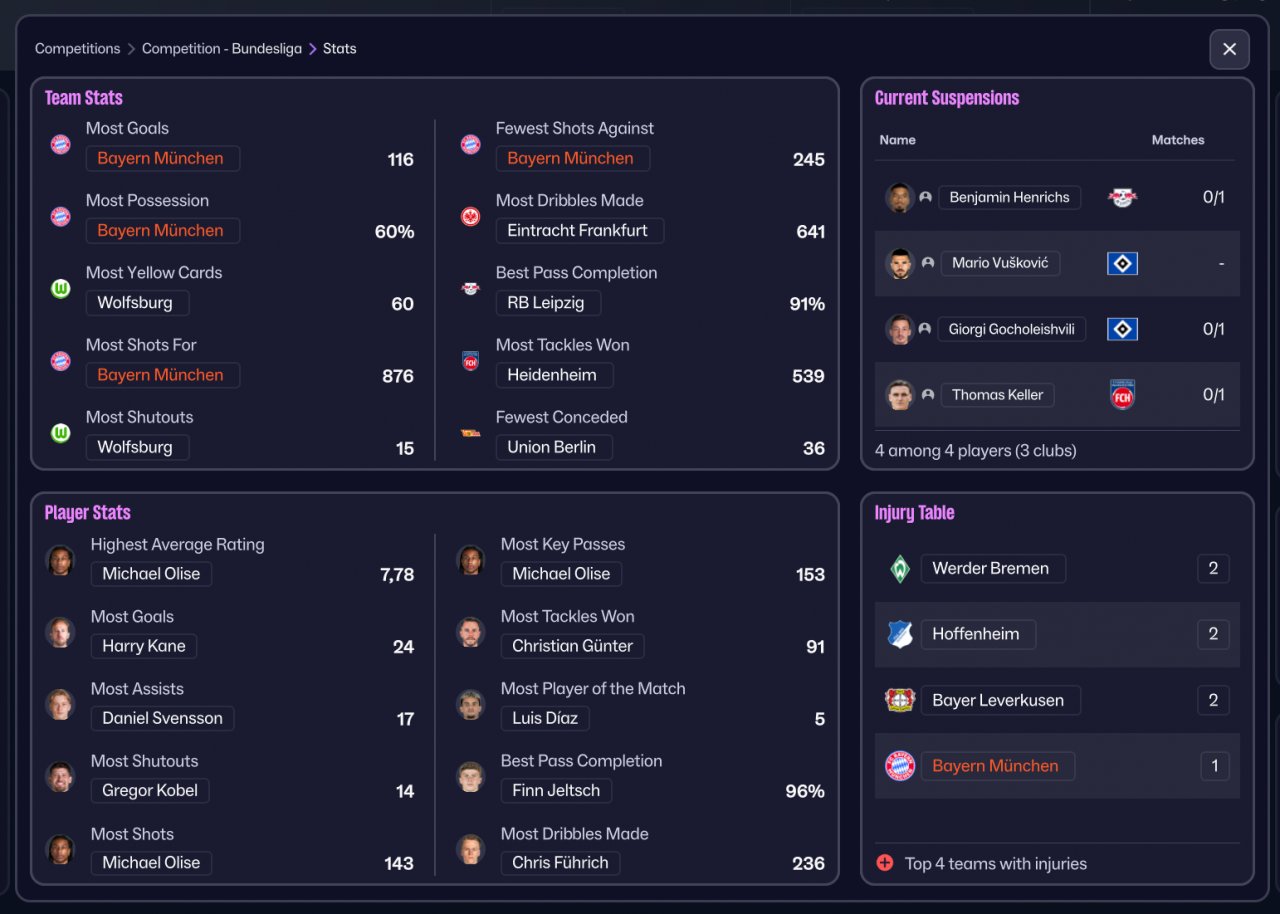The image size is (1280, 914).
Task: Open Bayer Leverkusen in Injury Table
Action: click(x=999, y=700)
